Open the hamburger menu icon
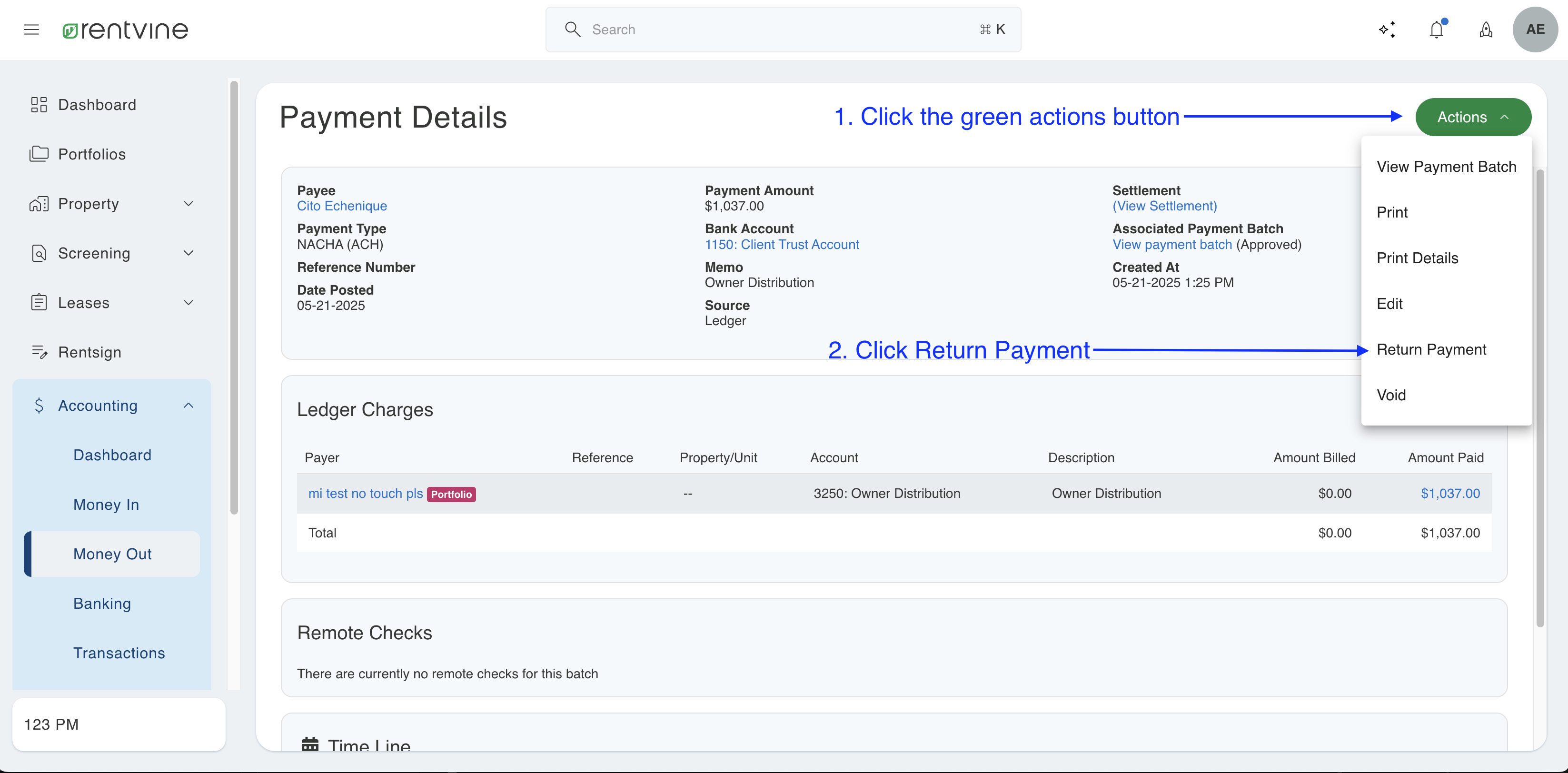The width and height of the screenshot is (1568, 773). pyautogui.click(x=31, y=29)
